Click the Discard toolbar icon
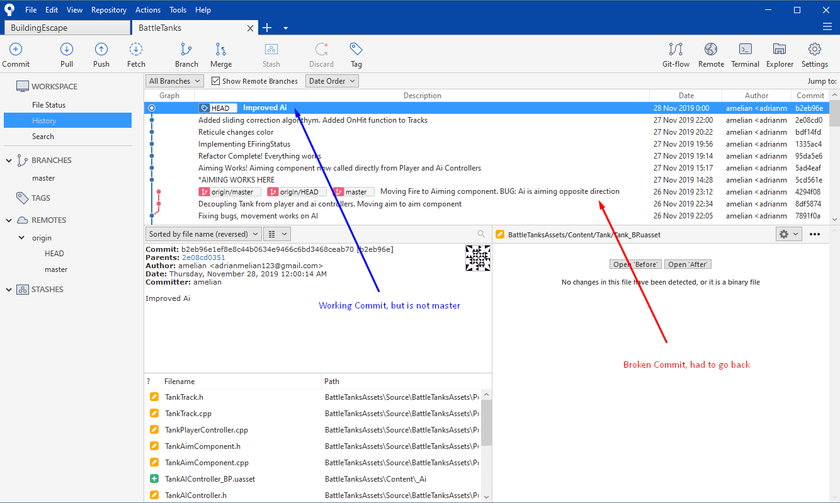 point(321,49)
